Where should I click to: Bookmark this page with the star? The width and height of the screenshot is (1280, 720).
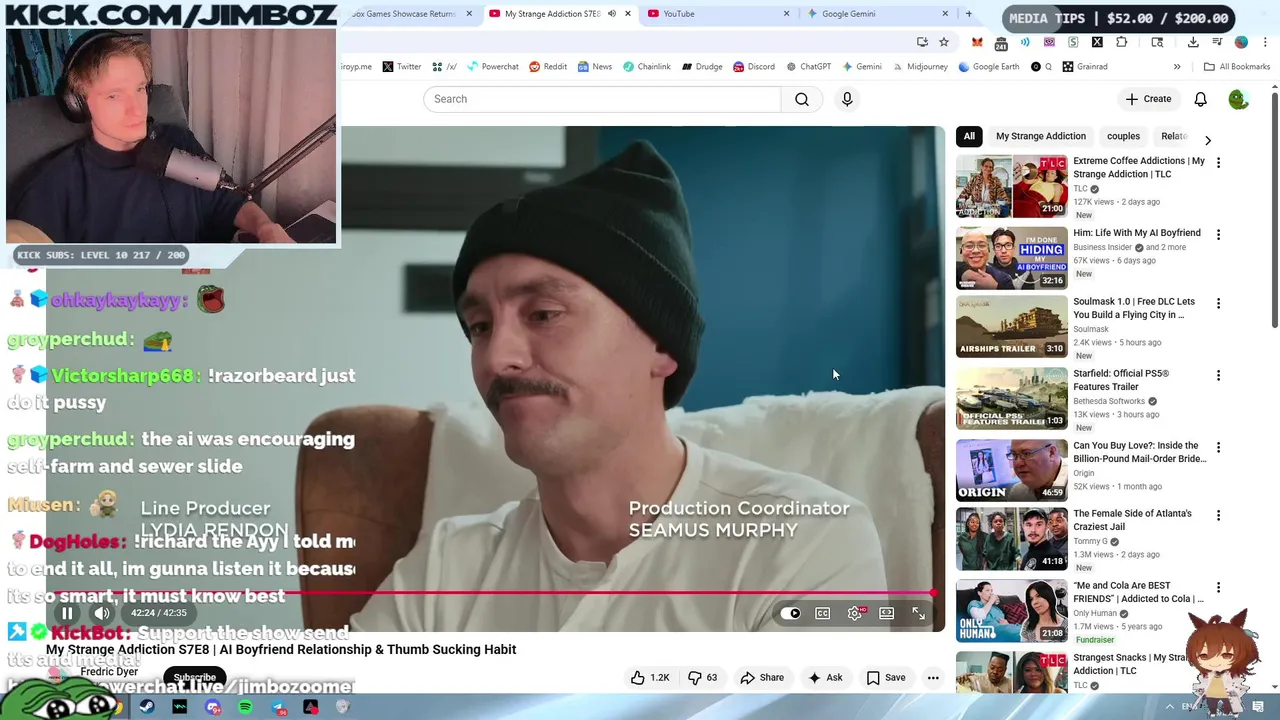click(943, 42)
